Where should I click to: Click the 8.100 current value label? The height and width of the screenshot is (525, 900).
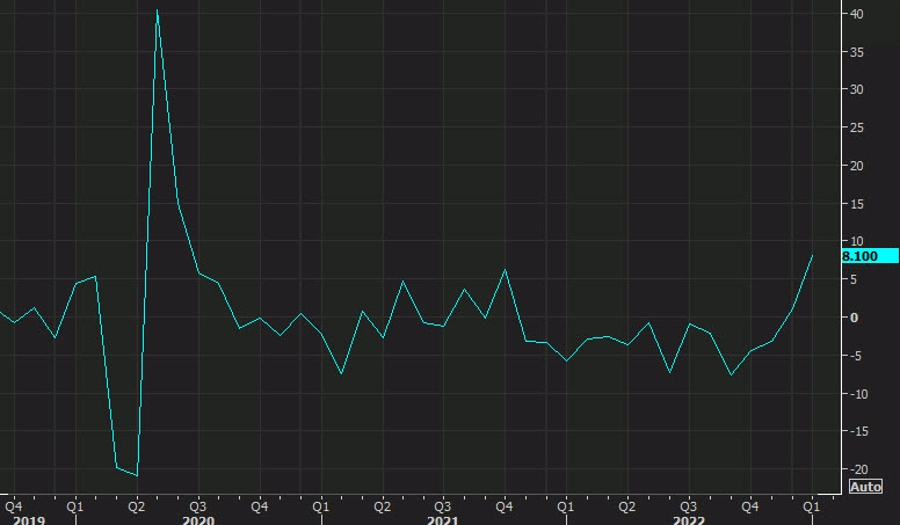coord(861,256)
